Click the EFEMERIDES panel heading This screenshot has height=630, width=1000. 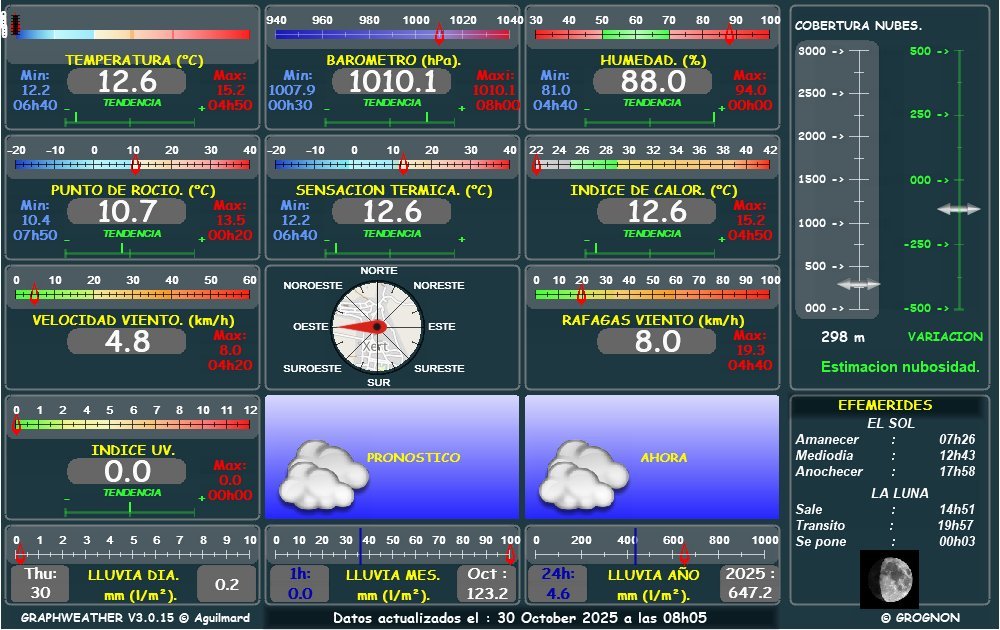[x=885, y=405]
